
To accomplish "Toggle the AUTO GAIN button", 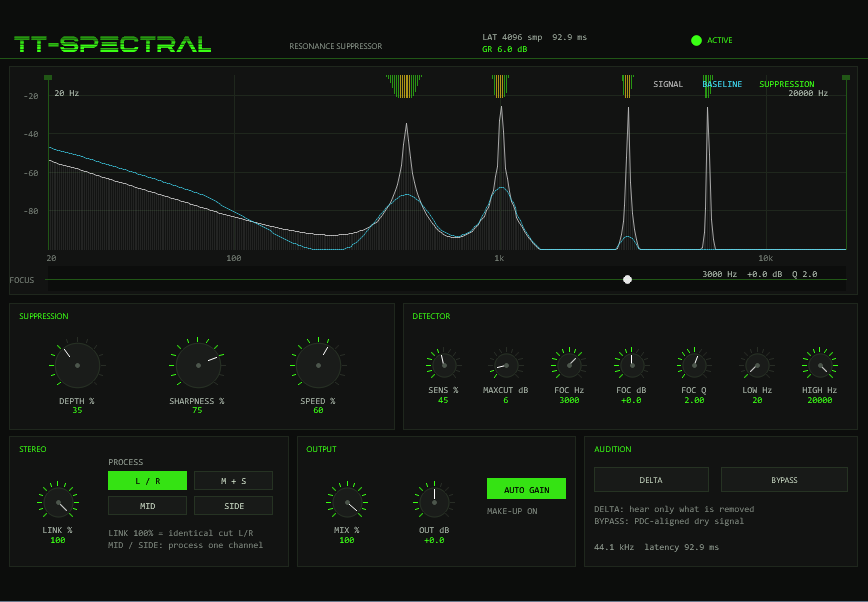I will tap(526, 489).
